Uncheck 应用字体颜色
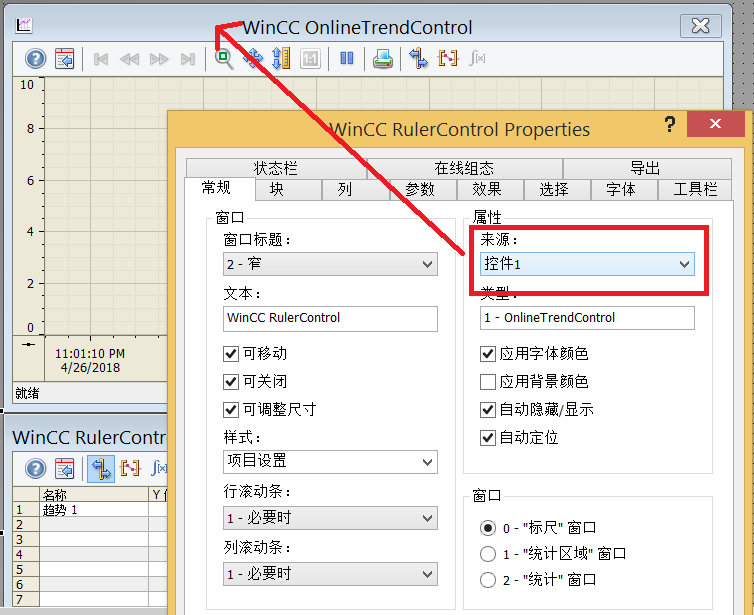This screenshot has width=754, height=615. click(488, 354)
